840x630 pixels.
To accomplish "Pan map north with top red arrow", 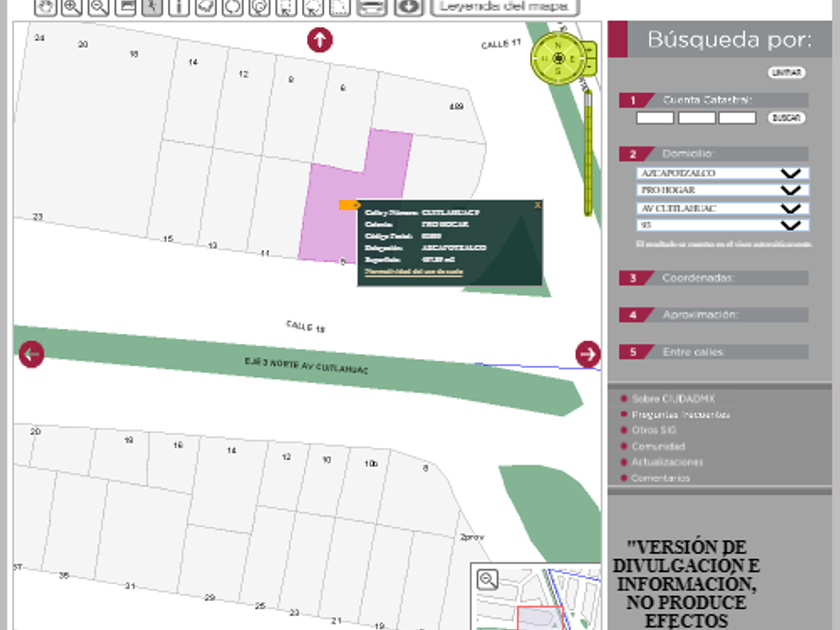I will (x=320, y=40).
